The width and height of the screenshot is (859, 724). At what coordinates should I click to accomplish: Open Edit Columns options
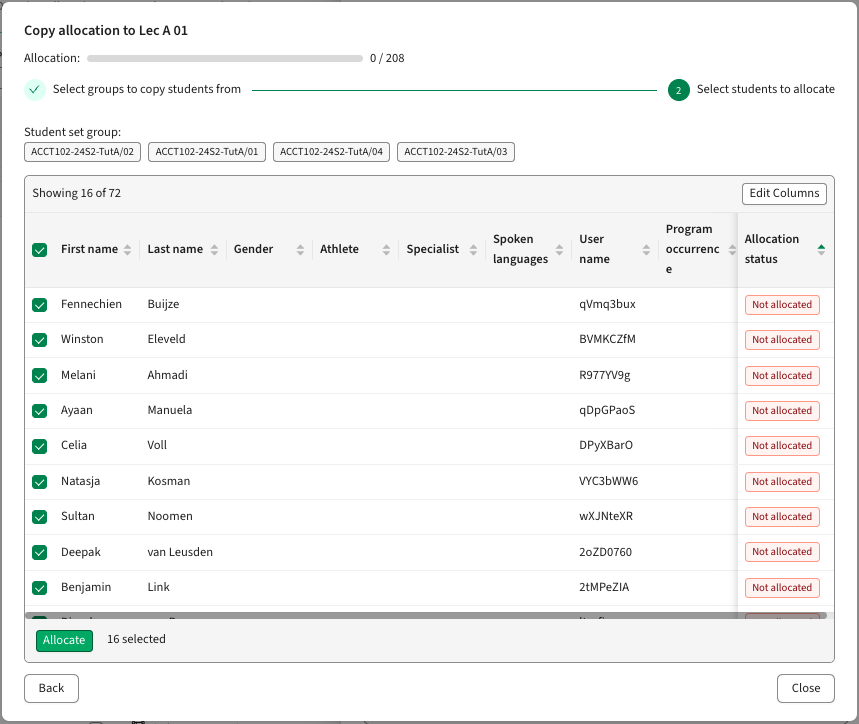pyautogui.click(x=784, y=193)
